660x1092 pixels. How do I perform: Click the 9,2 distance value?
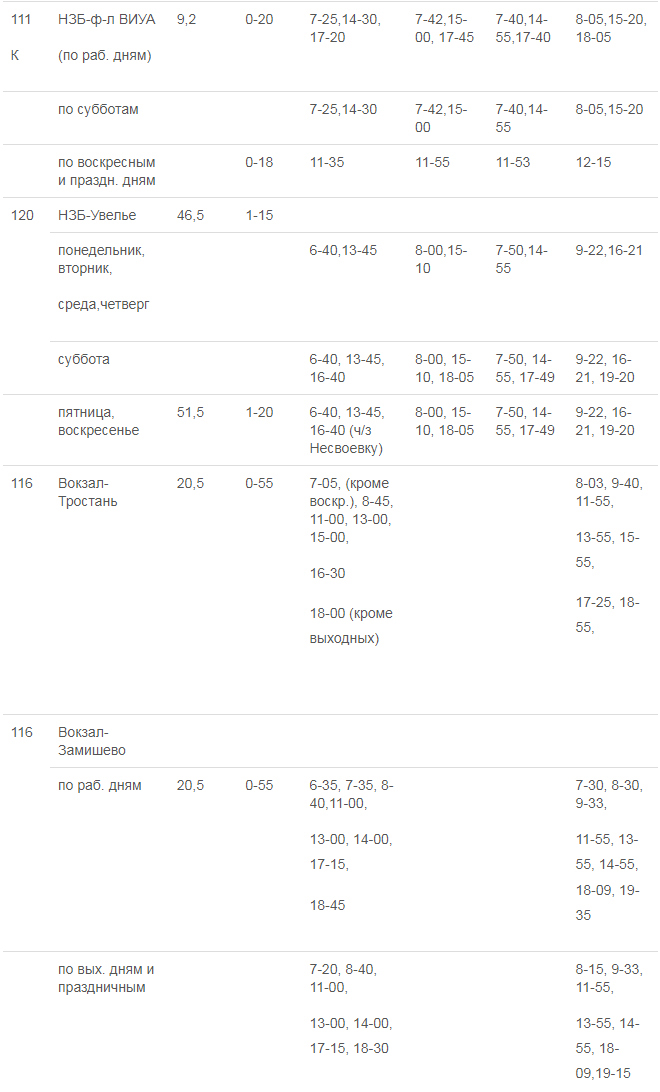coord(186,19)
